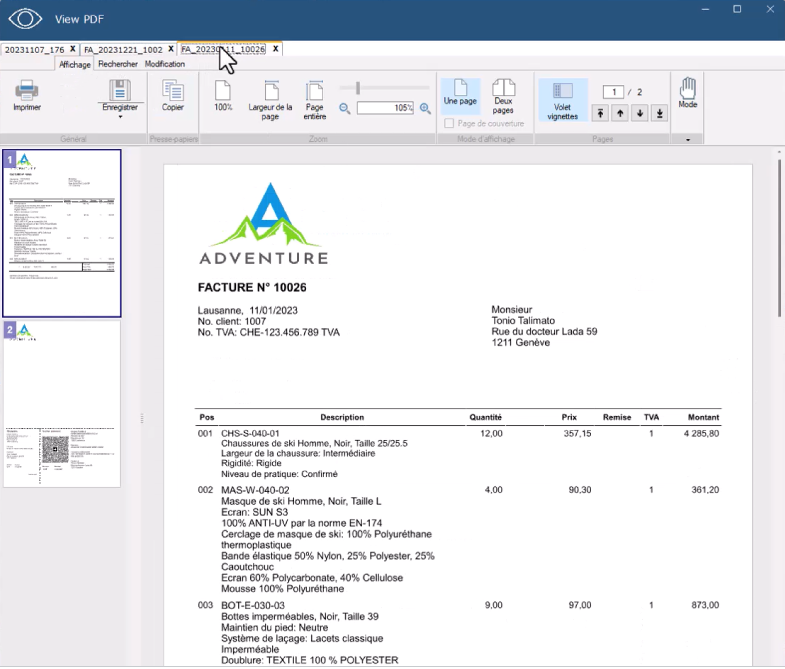The height and width of the screenshot is (669, 785).
Task: Click the price 357,15
Action: 577,433
